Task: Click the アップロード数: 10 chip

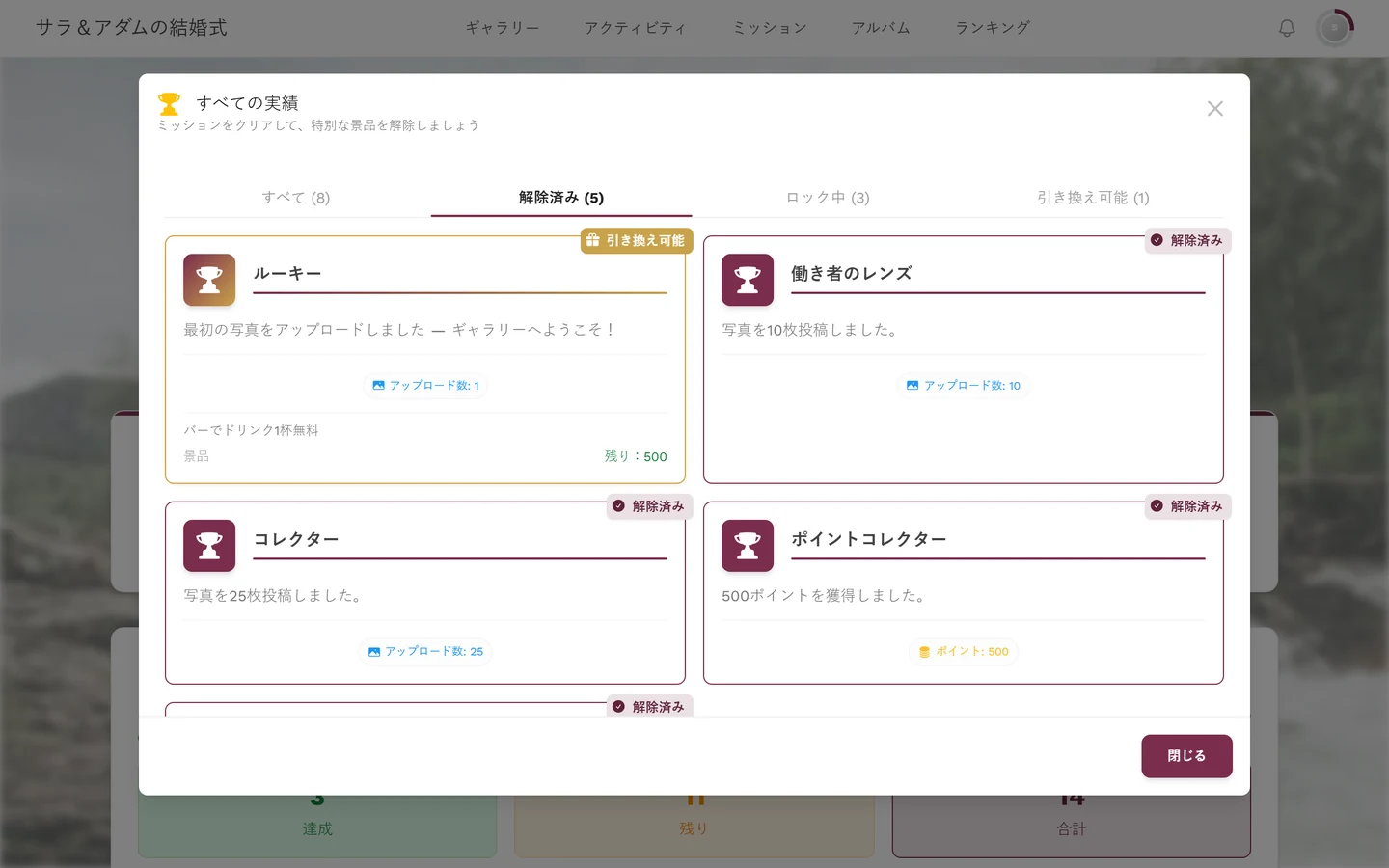Action: [x=964, y=386]
